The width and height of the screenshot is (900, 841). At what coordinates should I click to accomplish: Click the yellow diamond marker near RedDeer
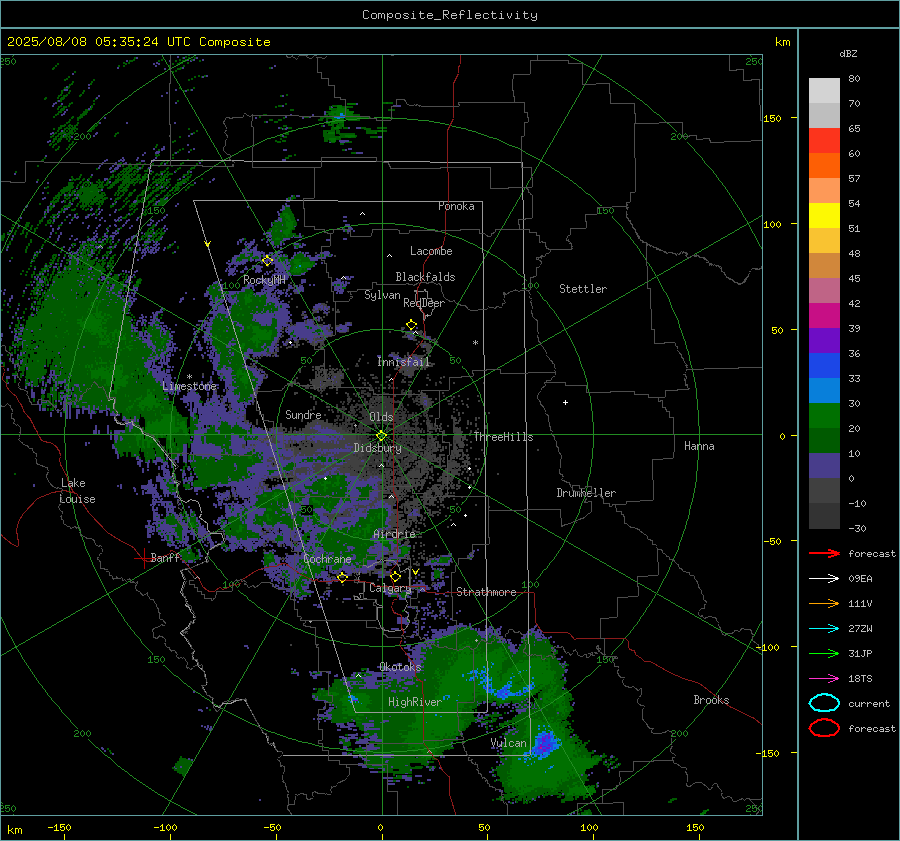coord(411,325)
